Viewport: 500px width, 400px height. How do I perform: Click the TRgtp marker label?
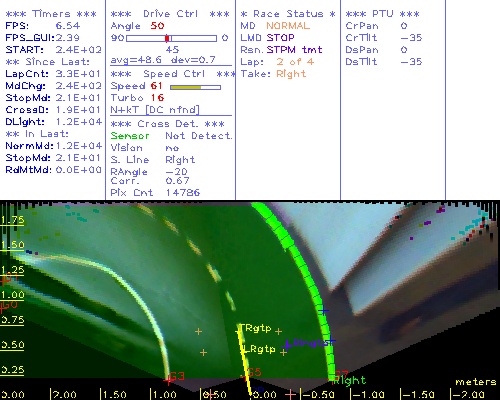click(x=256, y=328)
